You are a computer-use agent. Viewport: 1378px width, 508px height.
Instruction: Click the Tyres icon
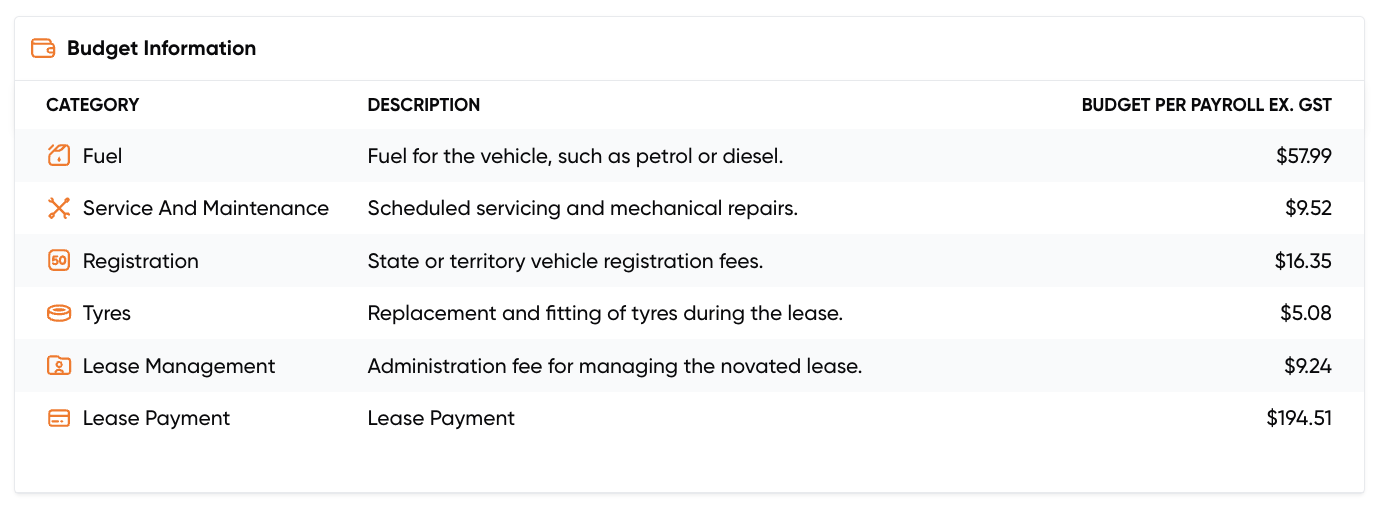59,313
